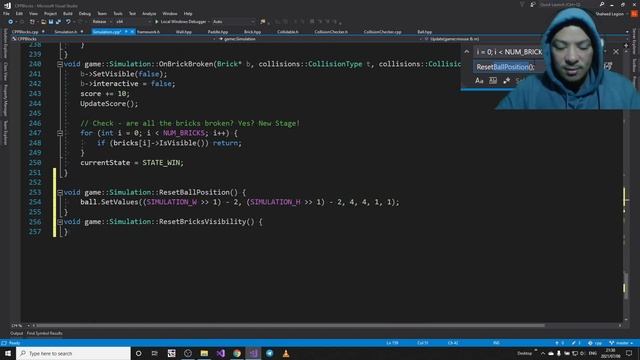Viewport: 640px width, 360px height.
Task: Open the Analyze menu
Action: point(149,13)
